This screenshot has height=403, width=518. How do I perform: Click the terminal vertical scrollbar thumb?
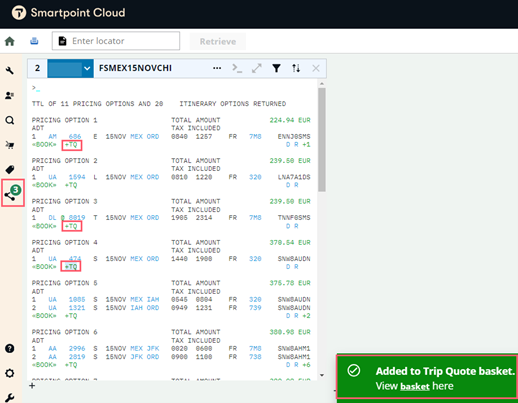322,140
